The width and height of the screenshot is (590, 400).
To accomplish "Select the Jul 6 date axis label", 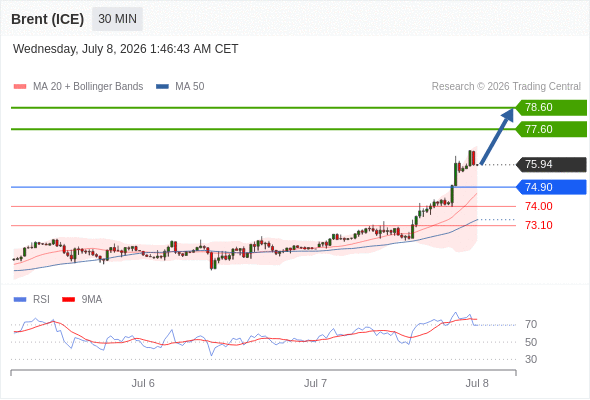I will (x=143, y=383).
